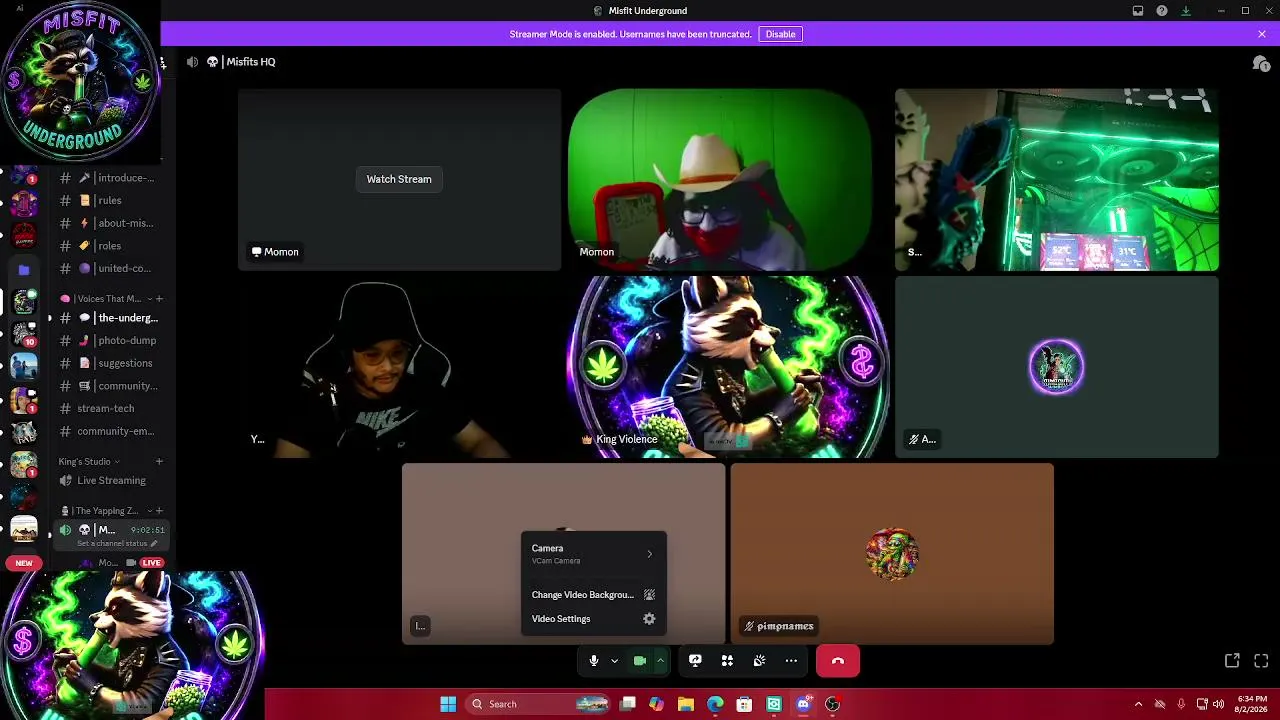Add a channel to The Yapping Z... category
This screenshot has height=720, width=1280.
[159, 511]
